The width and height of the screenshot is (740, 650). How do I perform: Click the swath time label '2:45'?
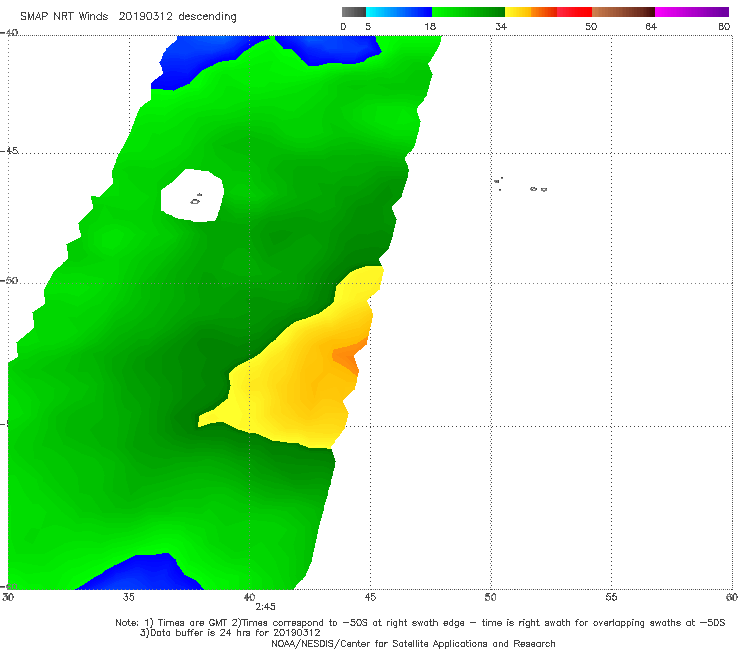(x=265, y=607)
